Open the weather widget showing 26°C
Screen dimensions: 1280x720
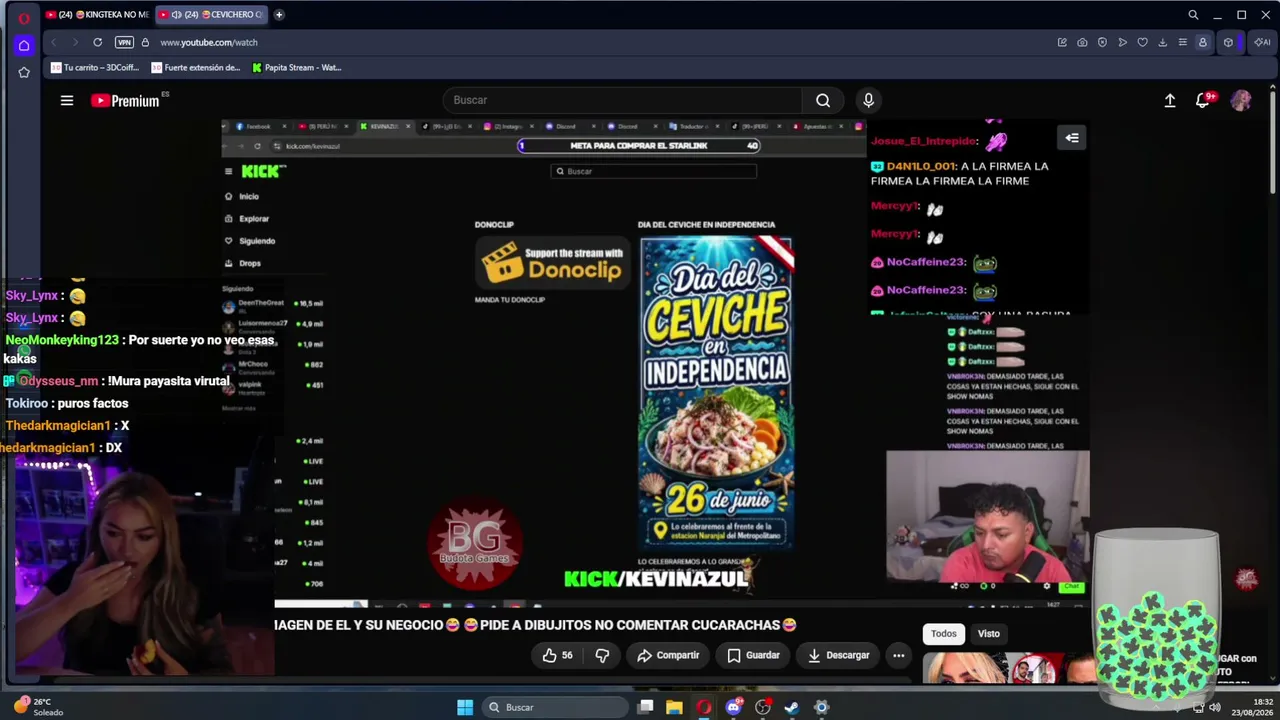(40, 707)
